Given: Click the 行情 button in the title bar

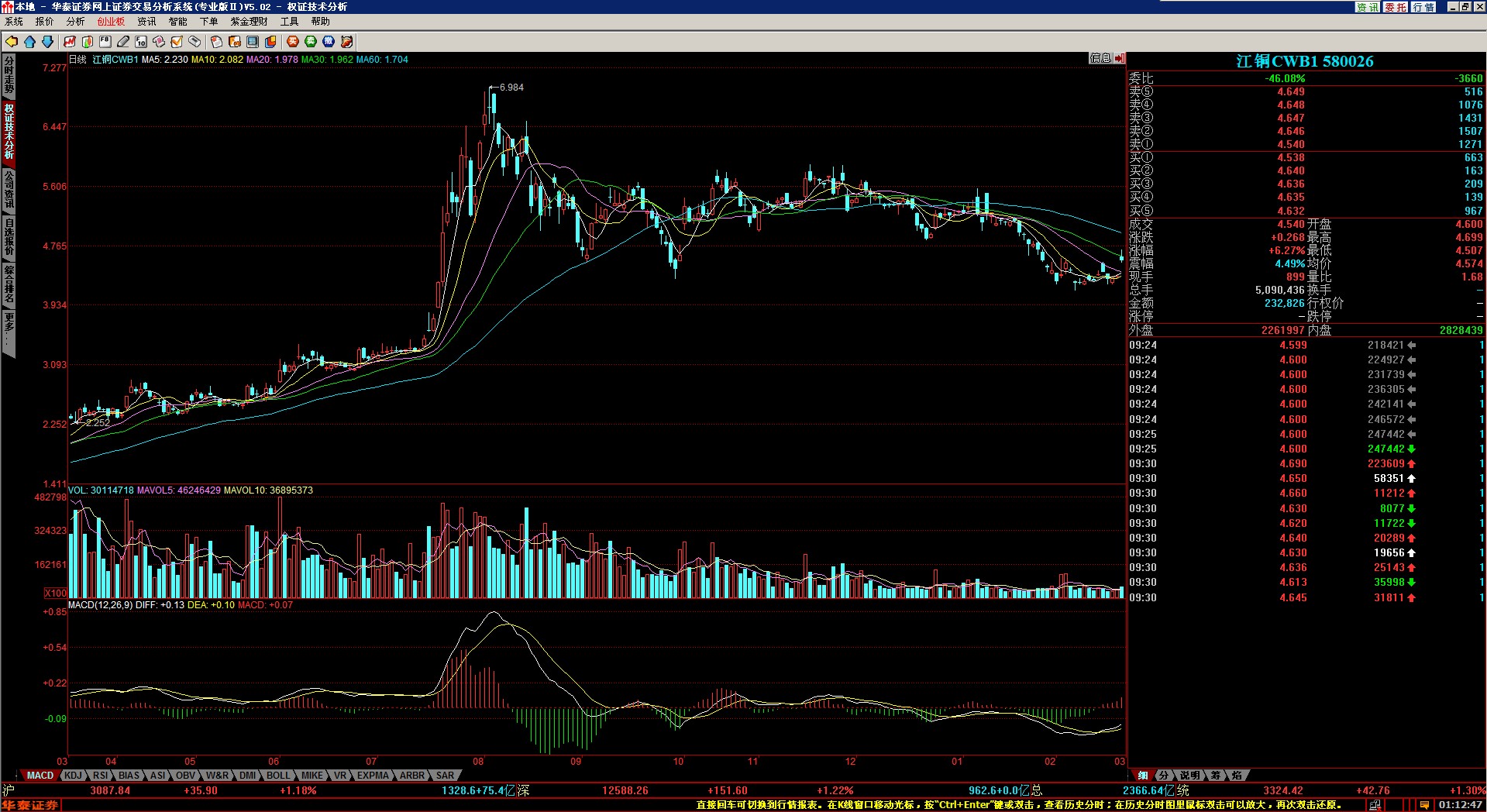Looking at the screenshot, I should click(x=1423, y=7).
